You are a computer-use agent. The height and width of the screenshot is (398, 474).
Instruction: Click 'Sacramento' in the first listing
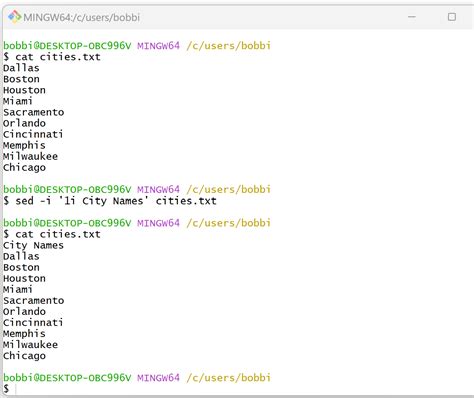click(x=34, y=112)
